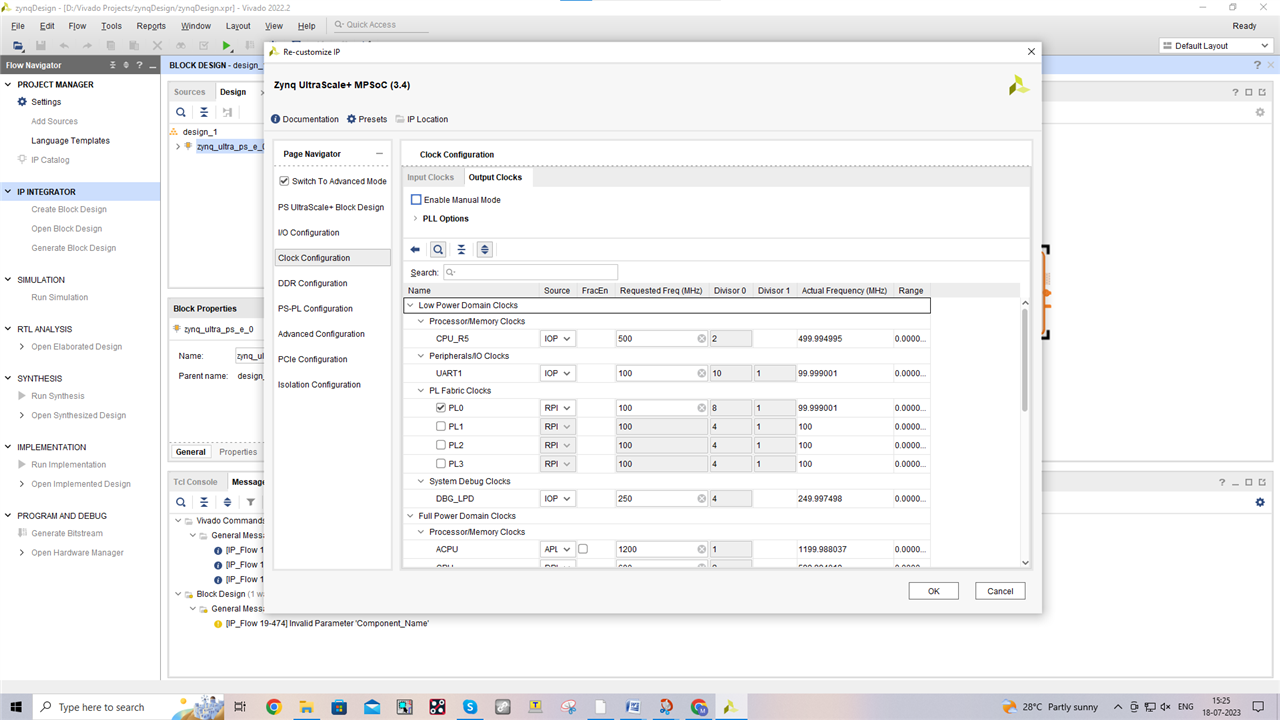Go to PS-PL Configuration page
The width and height of the screenshot is (1280, 720).
tap(315, 309)
